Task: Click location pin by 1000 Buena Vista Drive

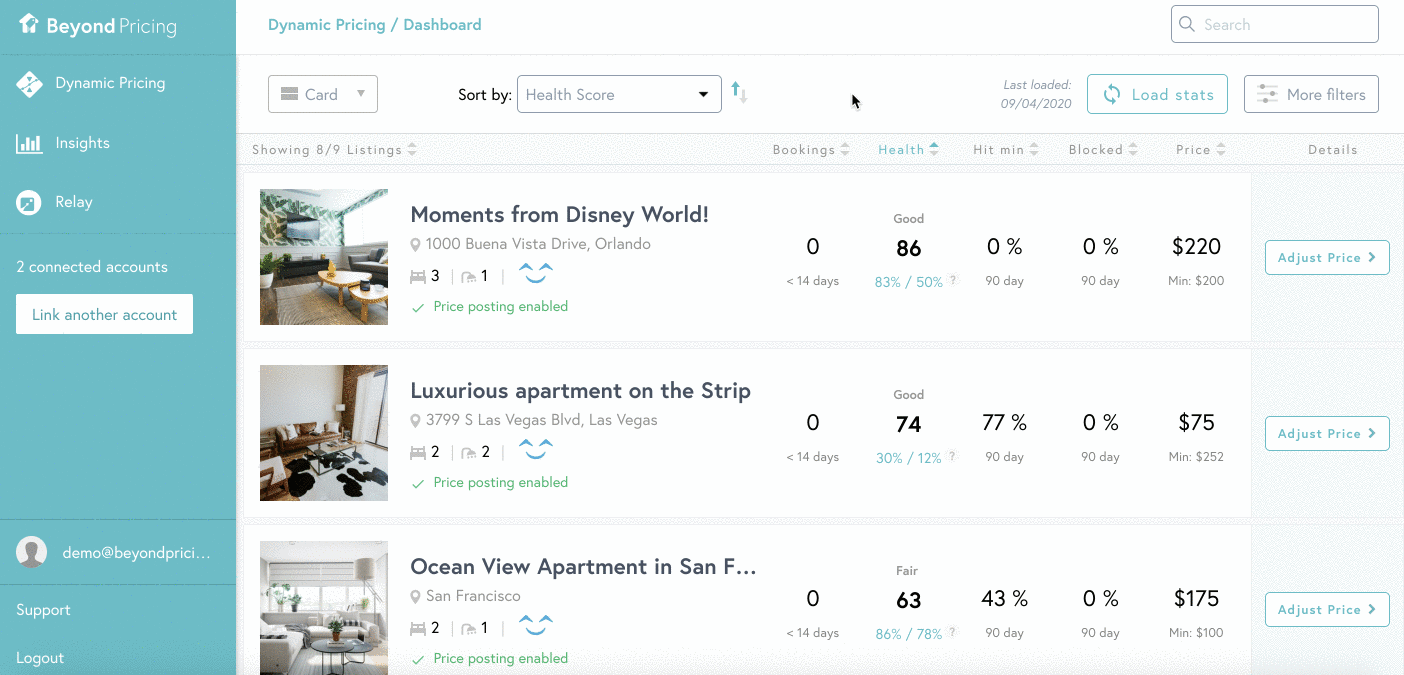Action: (416, 245)
